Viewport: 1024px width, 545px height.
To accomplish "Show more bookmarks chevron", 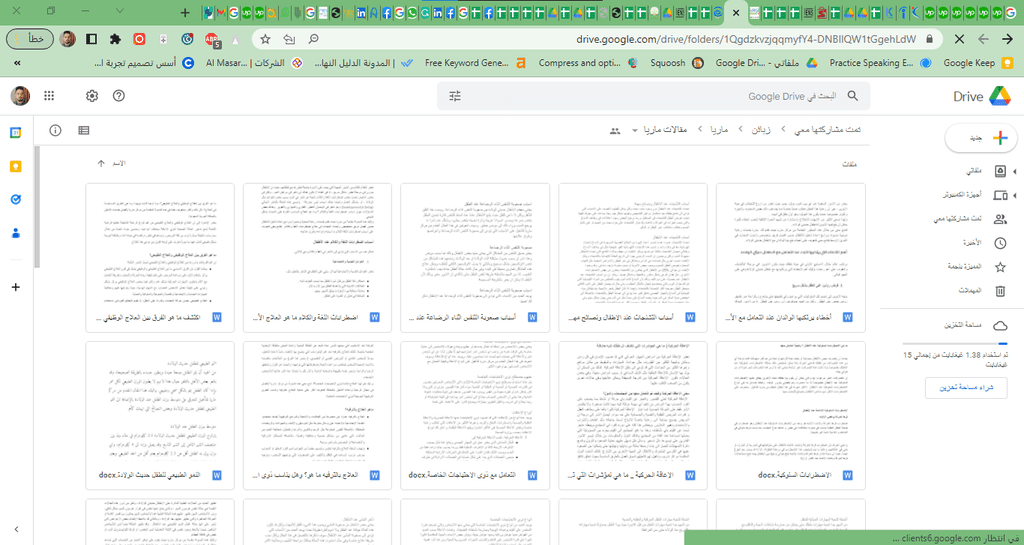I will tap(17, 63).
